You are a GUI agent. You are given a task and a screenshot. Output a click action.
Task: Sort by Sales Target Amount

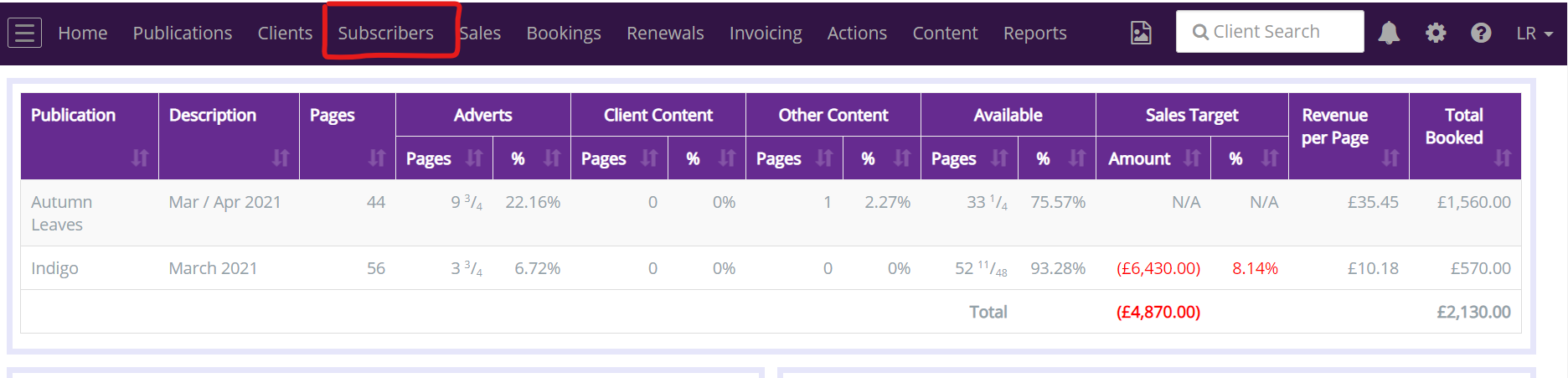(1192, 158)
